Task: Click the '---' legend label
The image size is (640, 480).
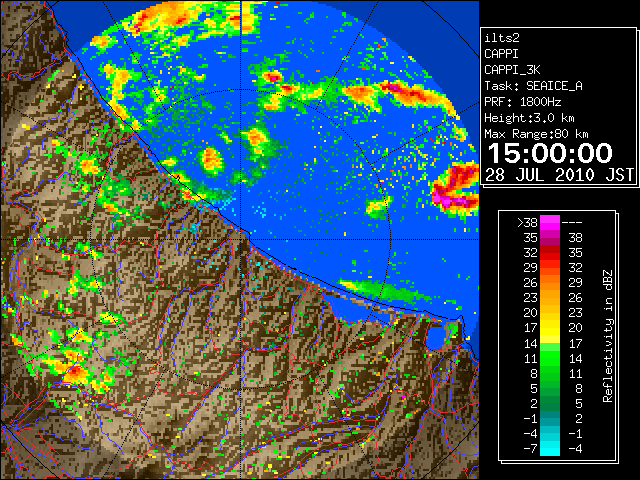Action: 572,223
